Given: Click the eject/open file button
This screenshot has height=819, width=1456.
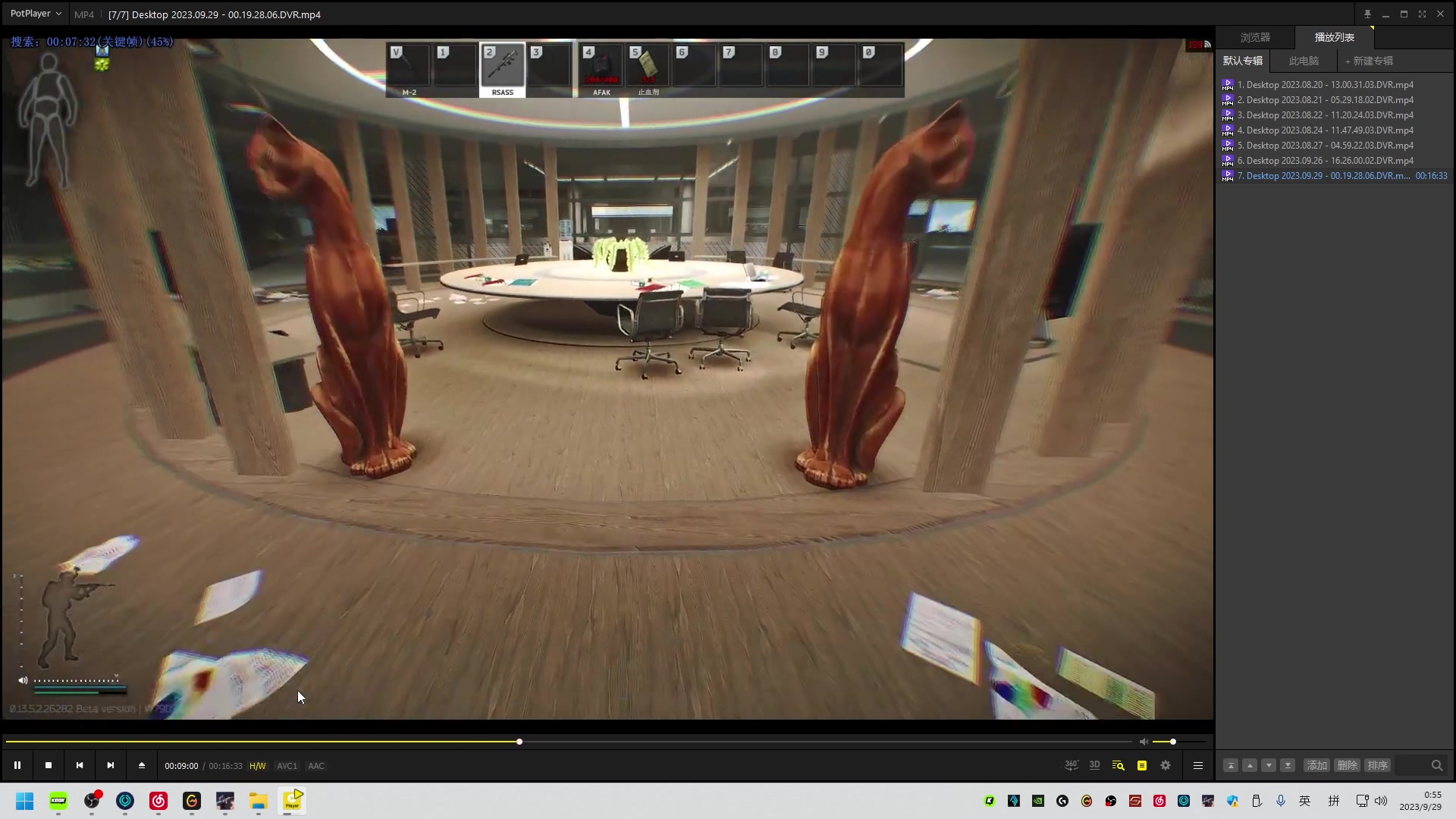Looking at the screenshot, I should (142, 765).
